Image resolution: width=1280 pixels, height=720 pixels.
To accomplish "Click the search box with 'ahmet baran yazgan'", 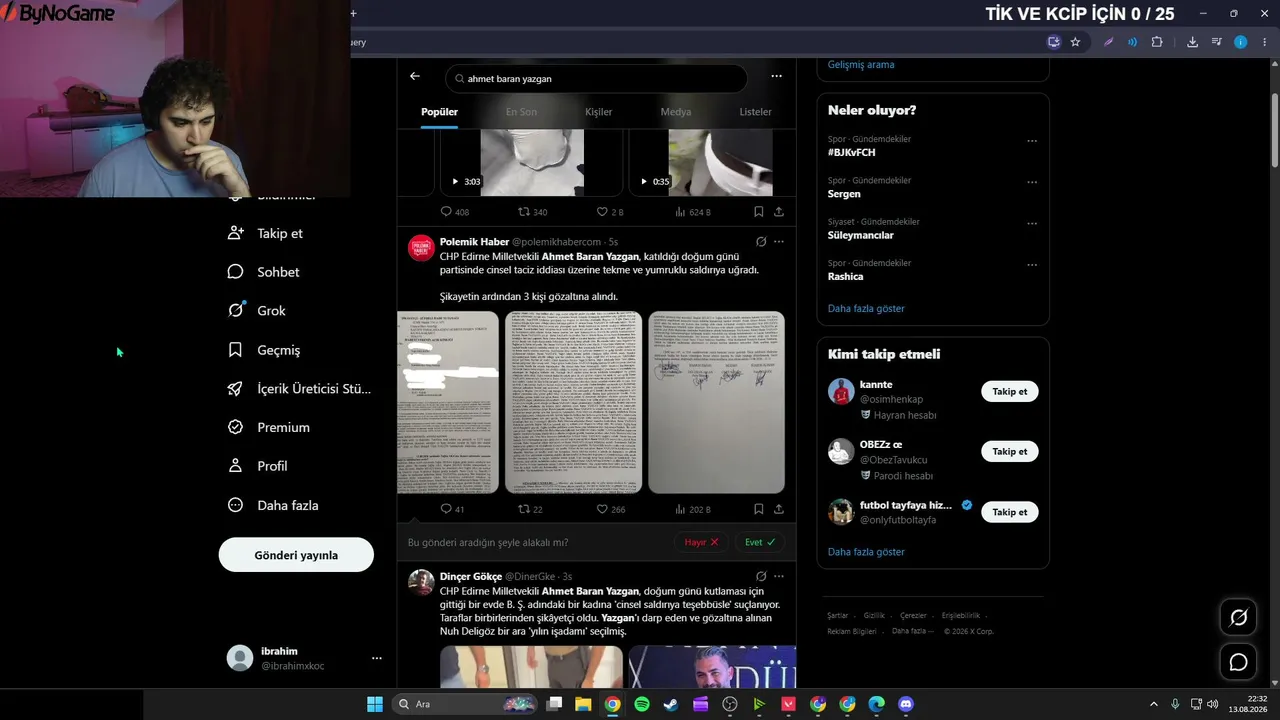I will (x=596, y=78).
